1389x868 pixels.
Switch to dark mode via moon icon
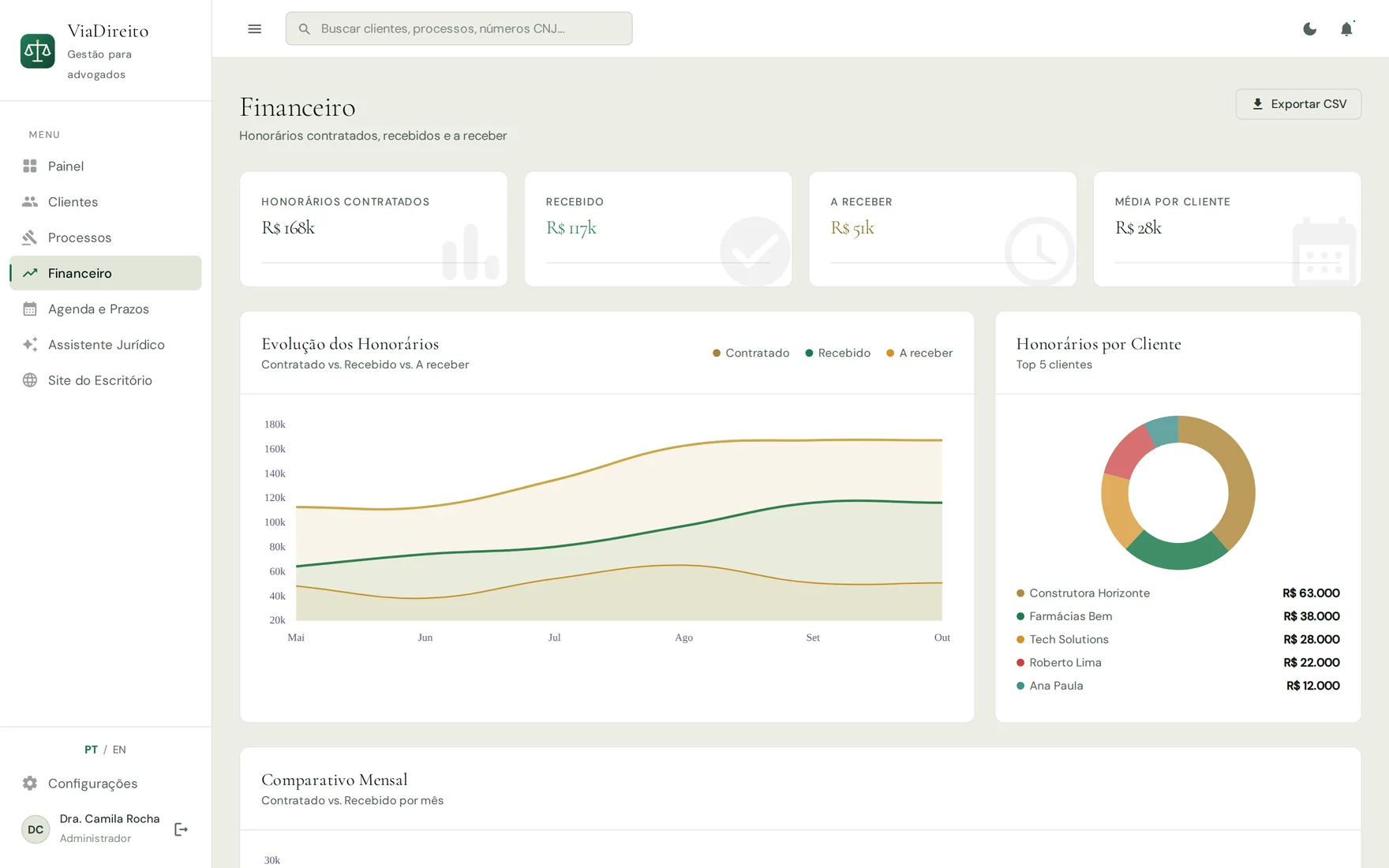point(1309,29)
